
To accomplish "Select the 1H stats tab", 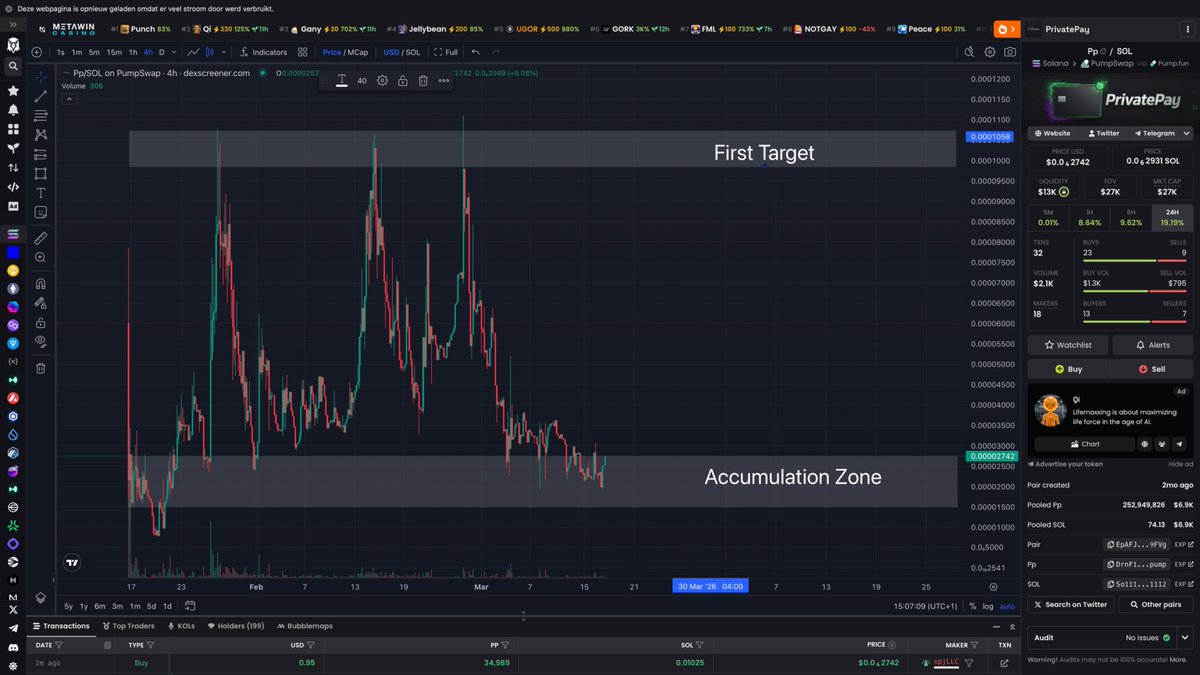I will click(1090, 218).
